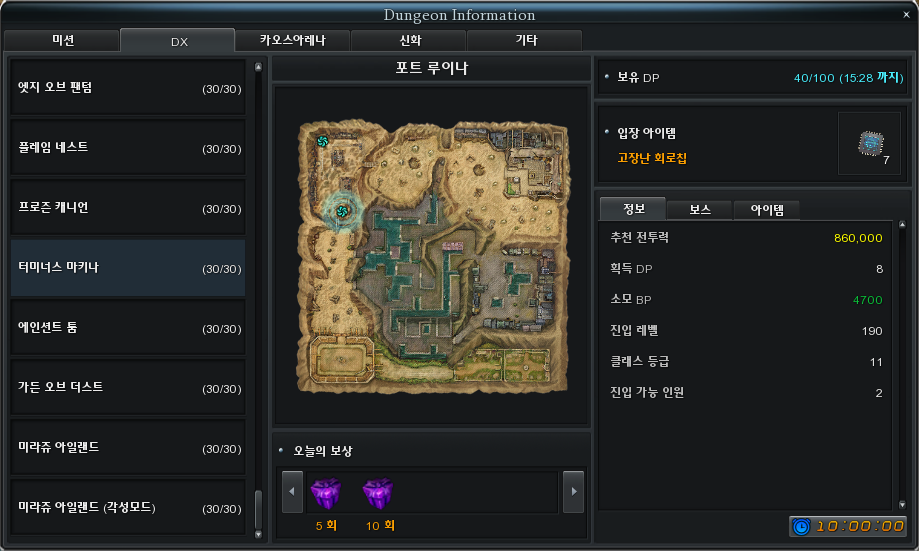Click the 고장난 회로칩 entry item icon
Image resolution: width=919 pixels, height=551 pixels.
(870, 144)
